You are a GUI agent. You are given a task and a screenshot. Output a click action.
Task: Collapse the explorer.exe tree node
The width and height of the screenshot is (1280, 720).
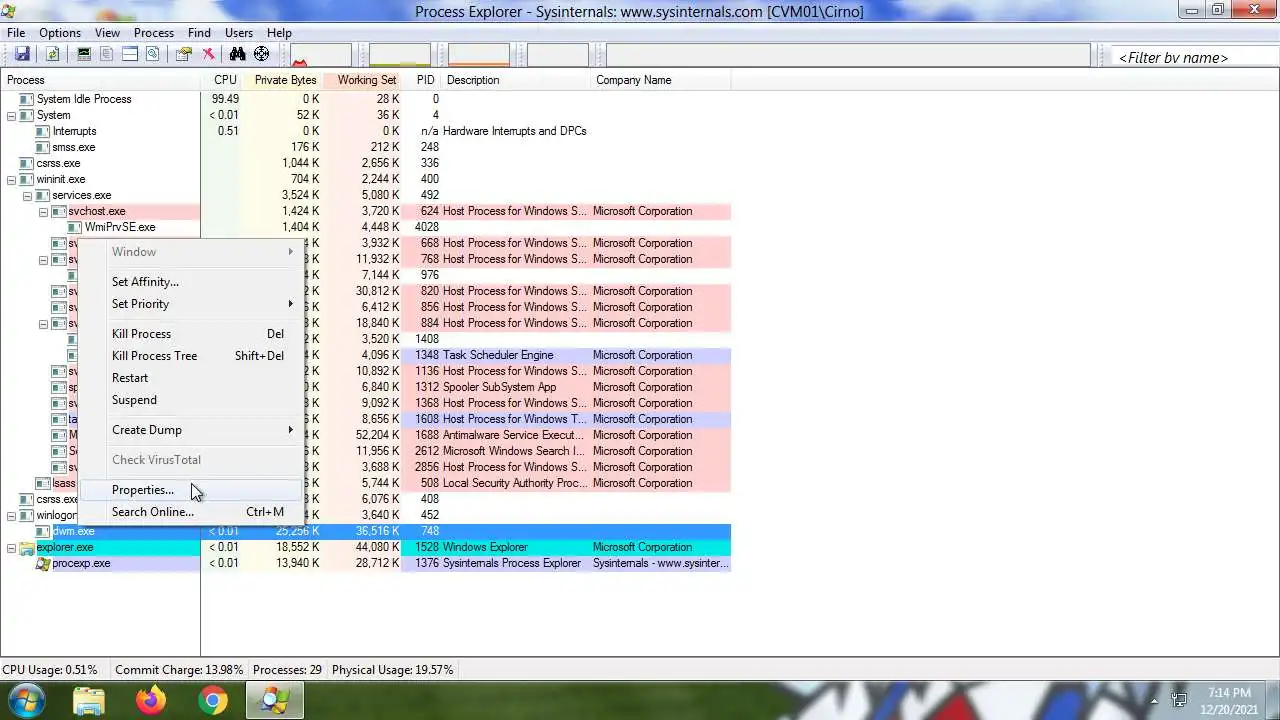tap(11, 547)
